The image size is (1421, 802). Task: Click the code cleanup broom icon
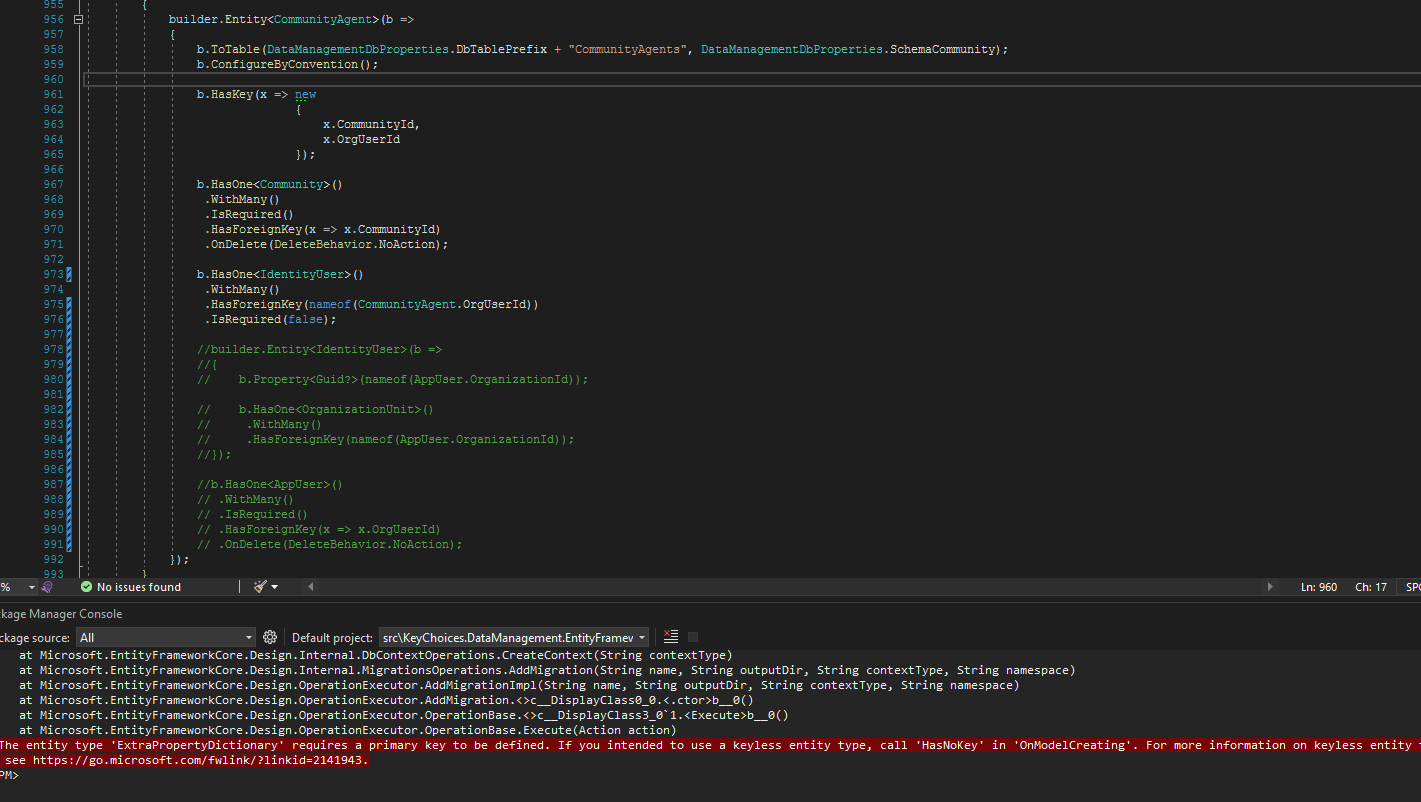[261, 587]
